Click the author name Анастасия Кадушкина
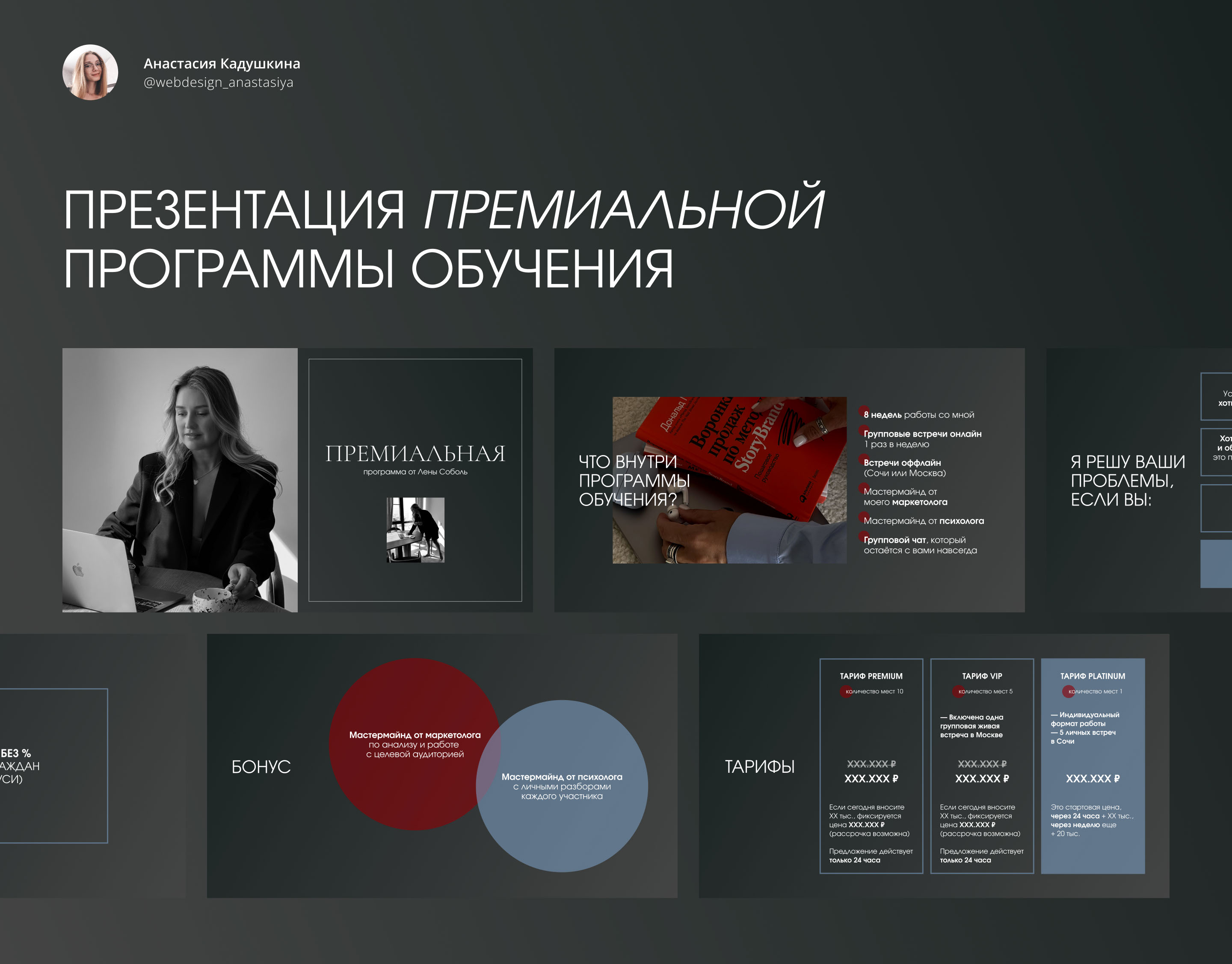Viewport: 1232px width, 964px height. pyautogui.click(x=221, y=63)
